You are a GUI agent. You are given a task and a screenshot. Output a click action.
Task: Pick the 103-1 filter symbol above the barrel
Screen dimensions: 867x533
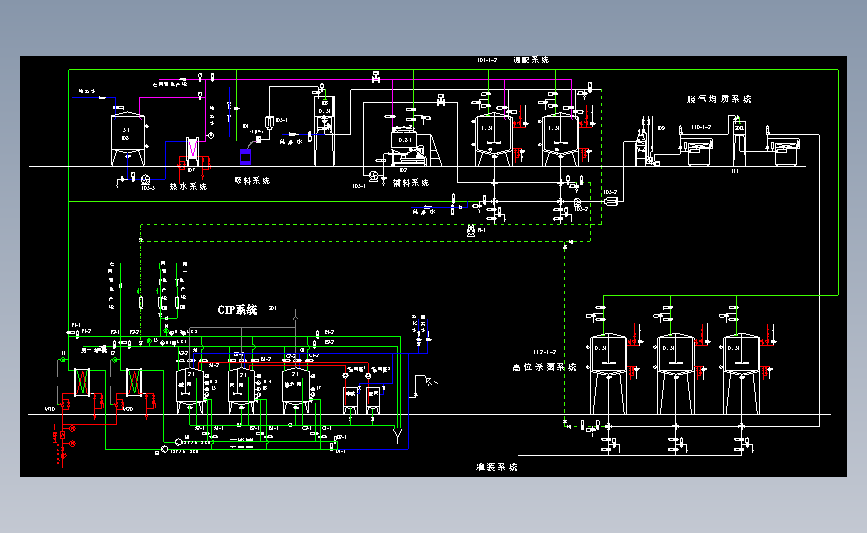[x=269, y=122]
